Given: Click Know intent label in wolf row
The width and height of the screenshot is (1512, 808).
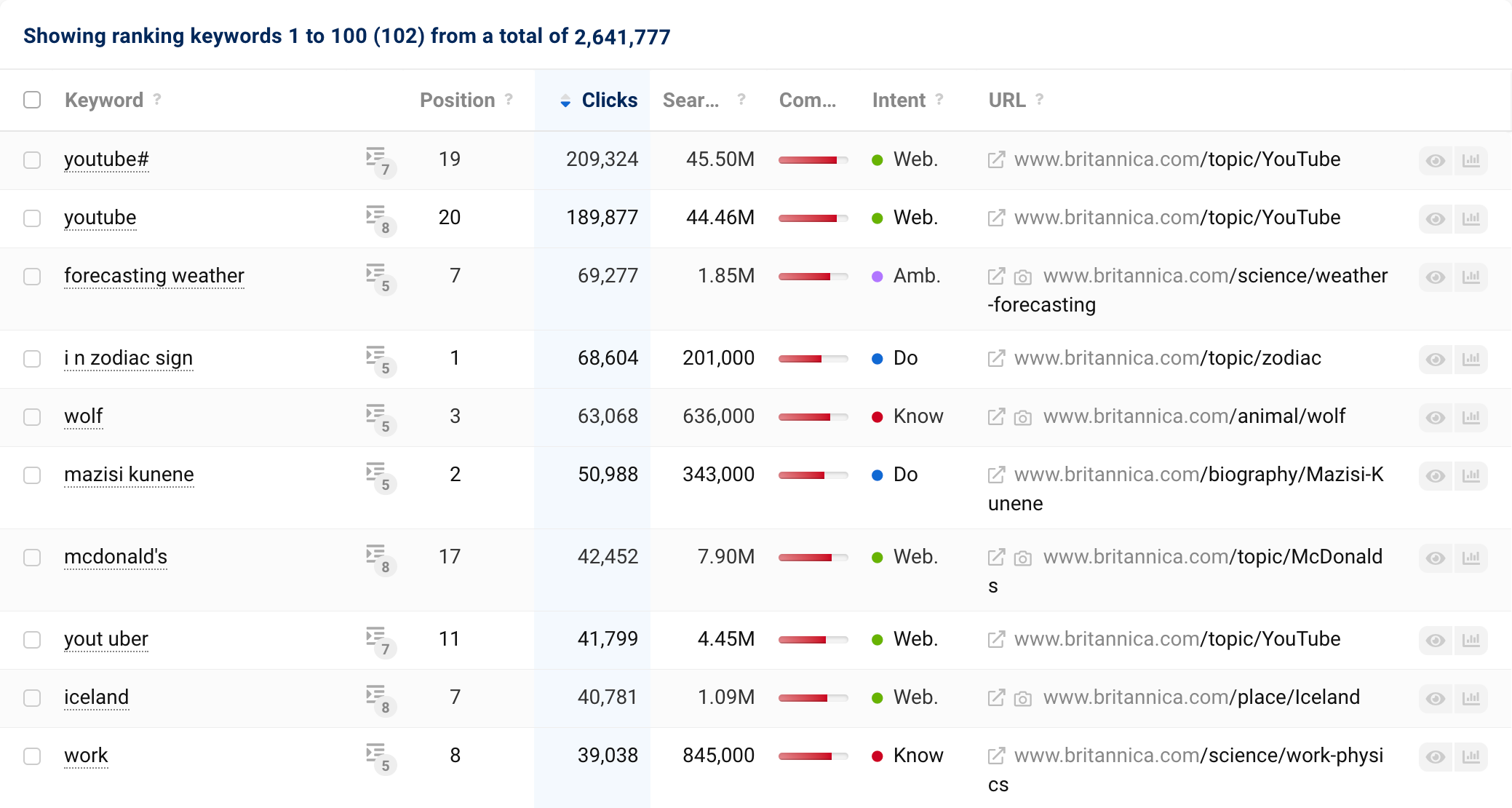Looking at the screenshot, I should point(918,416).
